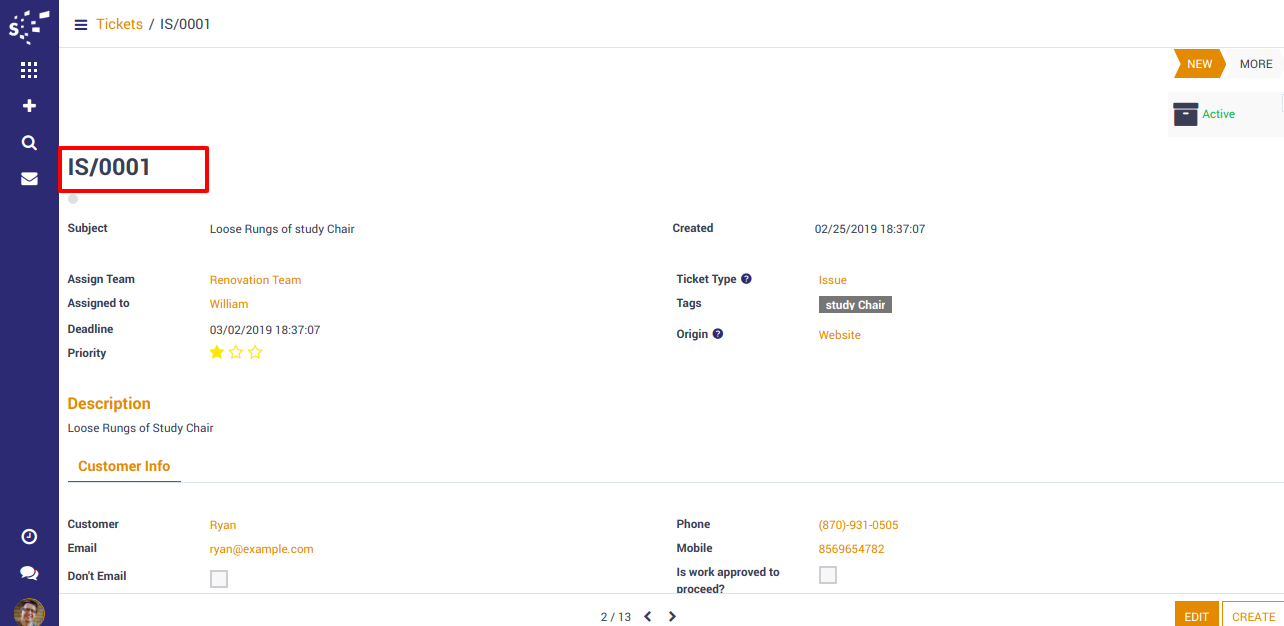Set priority to the third star

pos(255,352)
